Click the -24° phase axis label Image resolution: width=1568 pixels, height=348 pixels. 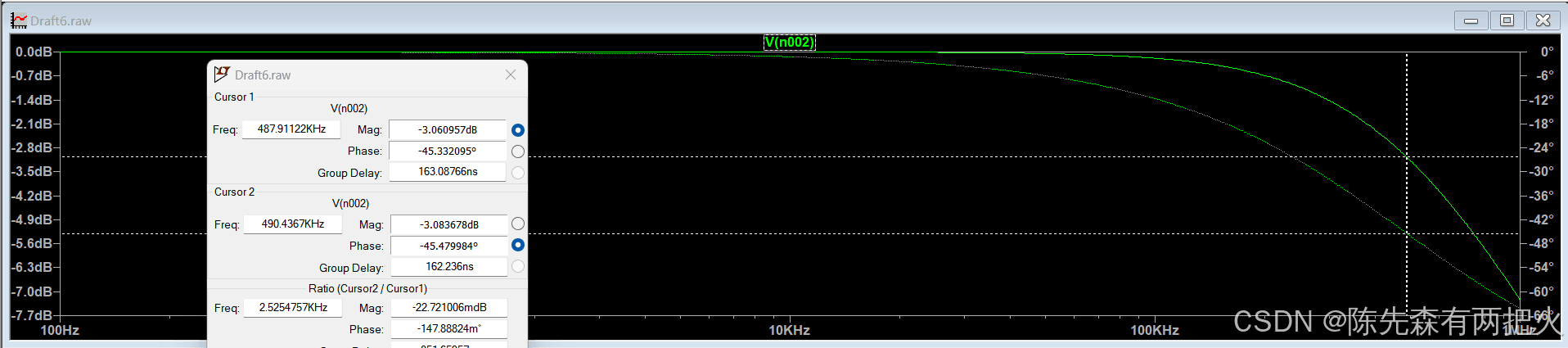pos(1542,148)
